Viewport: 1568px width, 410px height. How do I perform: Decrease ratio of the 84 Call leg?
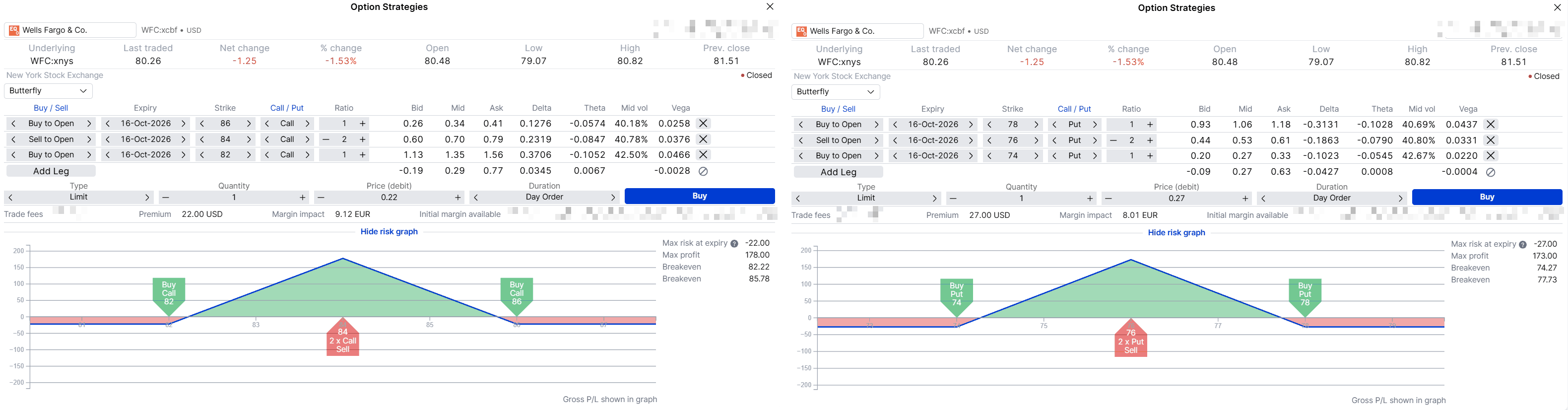tap(326, 139)
